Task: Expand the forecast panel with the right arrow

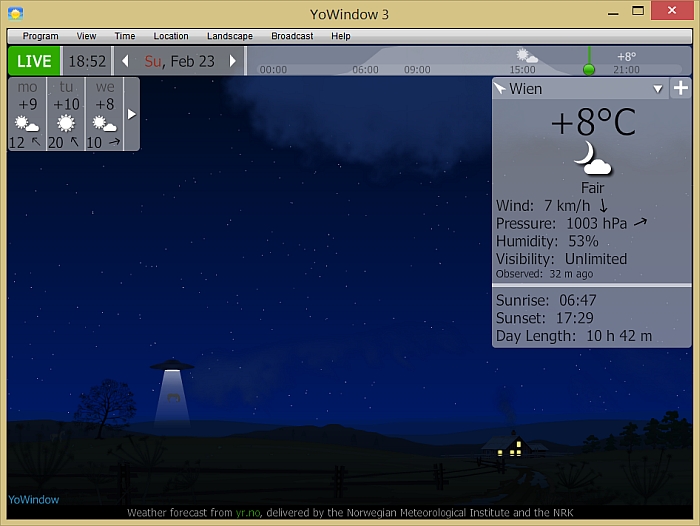Action: coord(131,114)
